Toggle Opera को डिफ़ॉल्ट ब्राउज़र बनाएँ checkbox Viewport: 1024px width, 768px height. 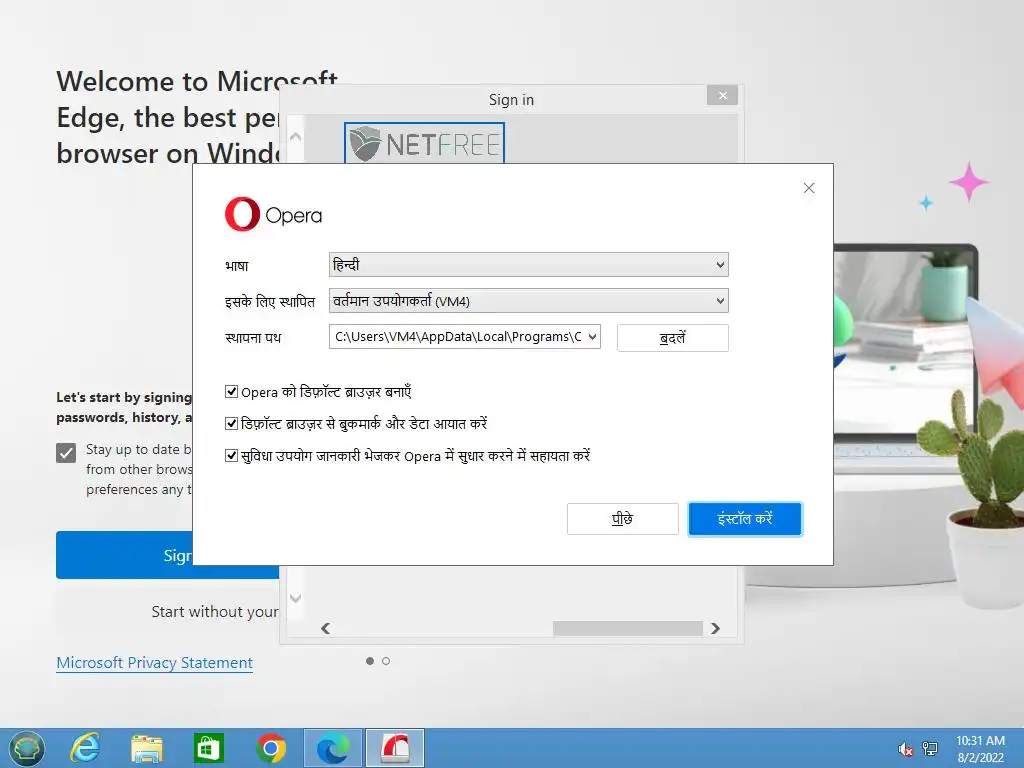[x=231, y=392]
